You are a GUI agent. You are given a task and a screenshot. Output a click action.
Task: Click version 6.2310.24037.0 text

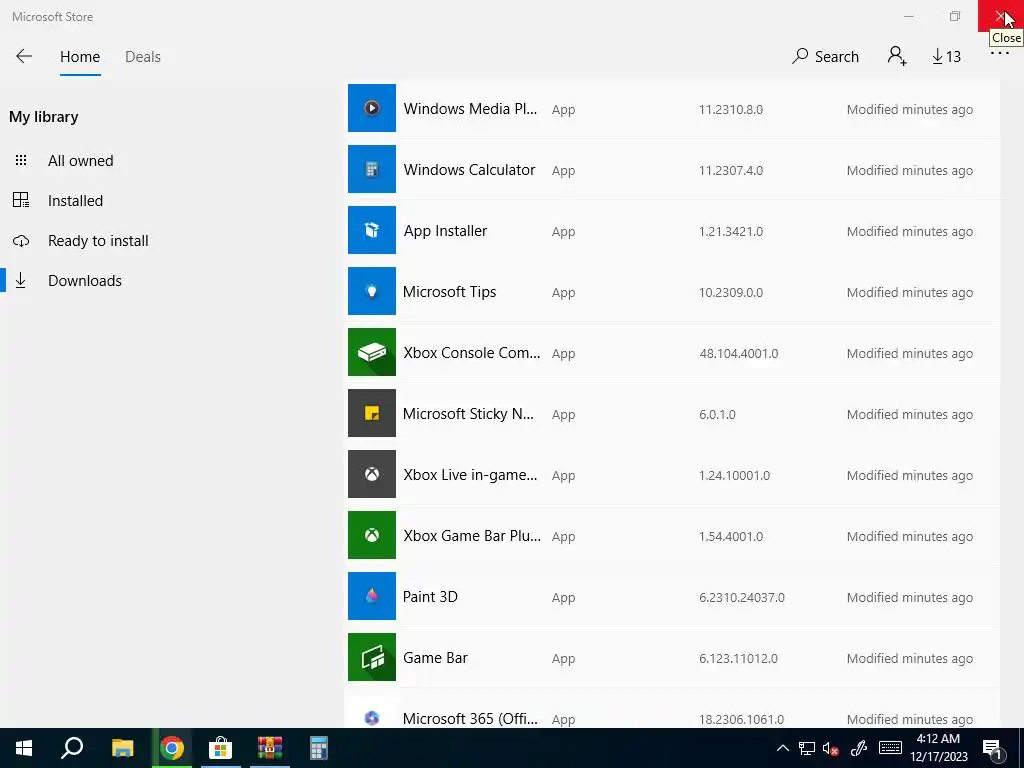[x=742, y=598]
